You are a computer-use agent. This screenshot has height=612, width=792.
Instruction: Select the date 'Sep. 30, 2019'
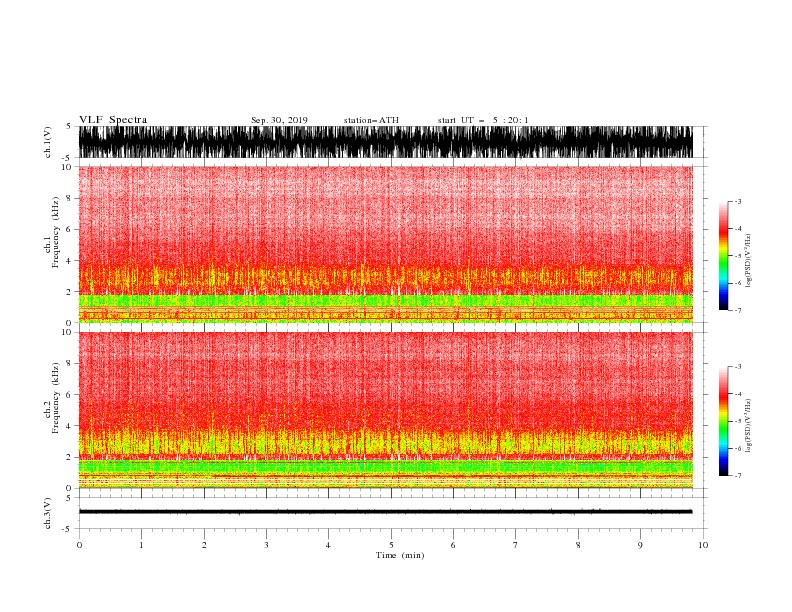point(279,120)
